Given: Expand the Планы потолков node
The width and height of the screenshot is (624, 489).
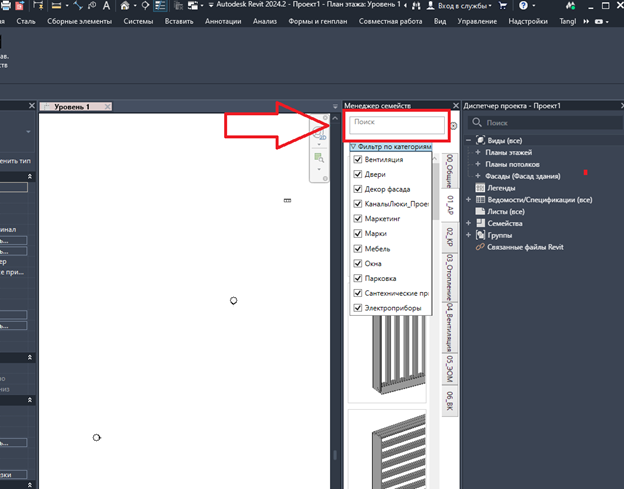Looking at the screenshot, I should 478,164.
